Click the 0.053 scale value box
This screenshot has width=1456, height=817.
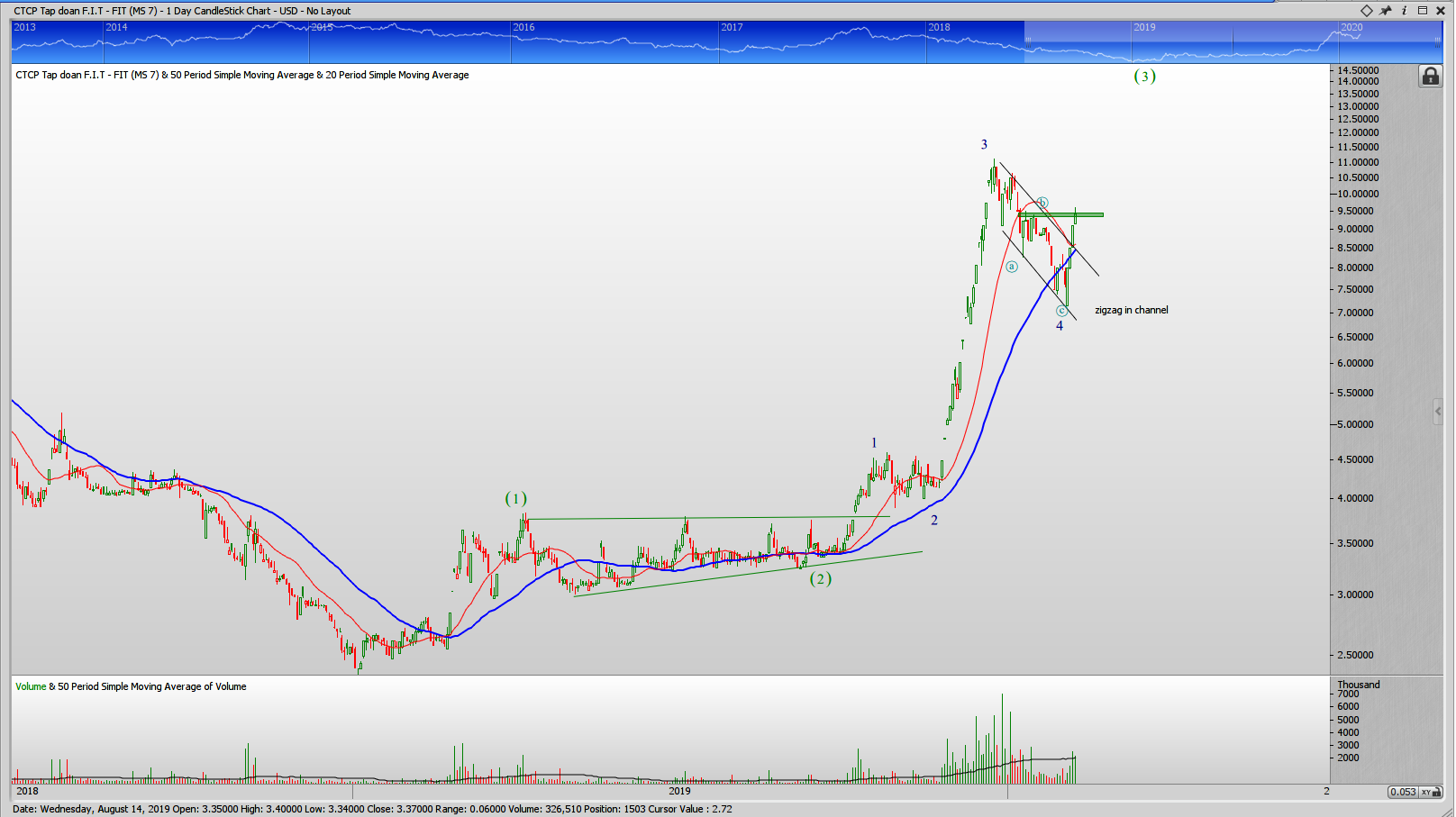(1402, 792)
